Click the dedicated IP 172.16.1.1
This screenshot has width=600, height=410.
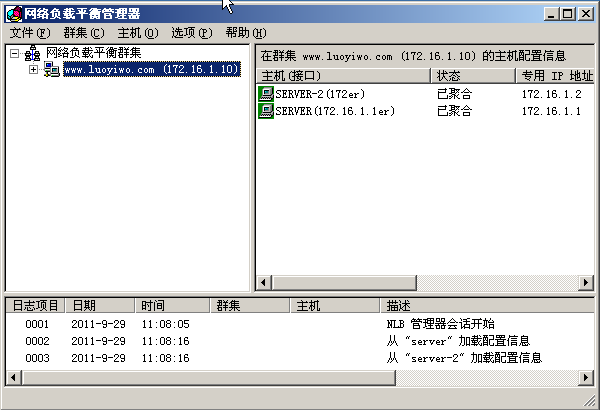pos(551,111)
